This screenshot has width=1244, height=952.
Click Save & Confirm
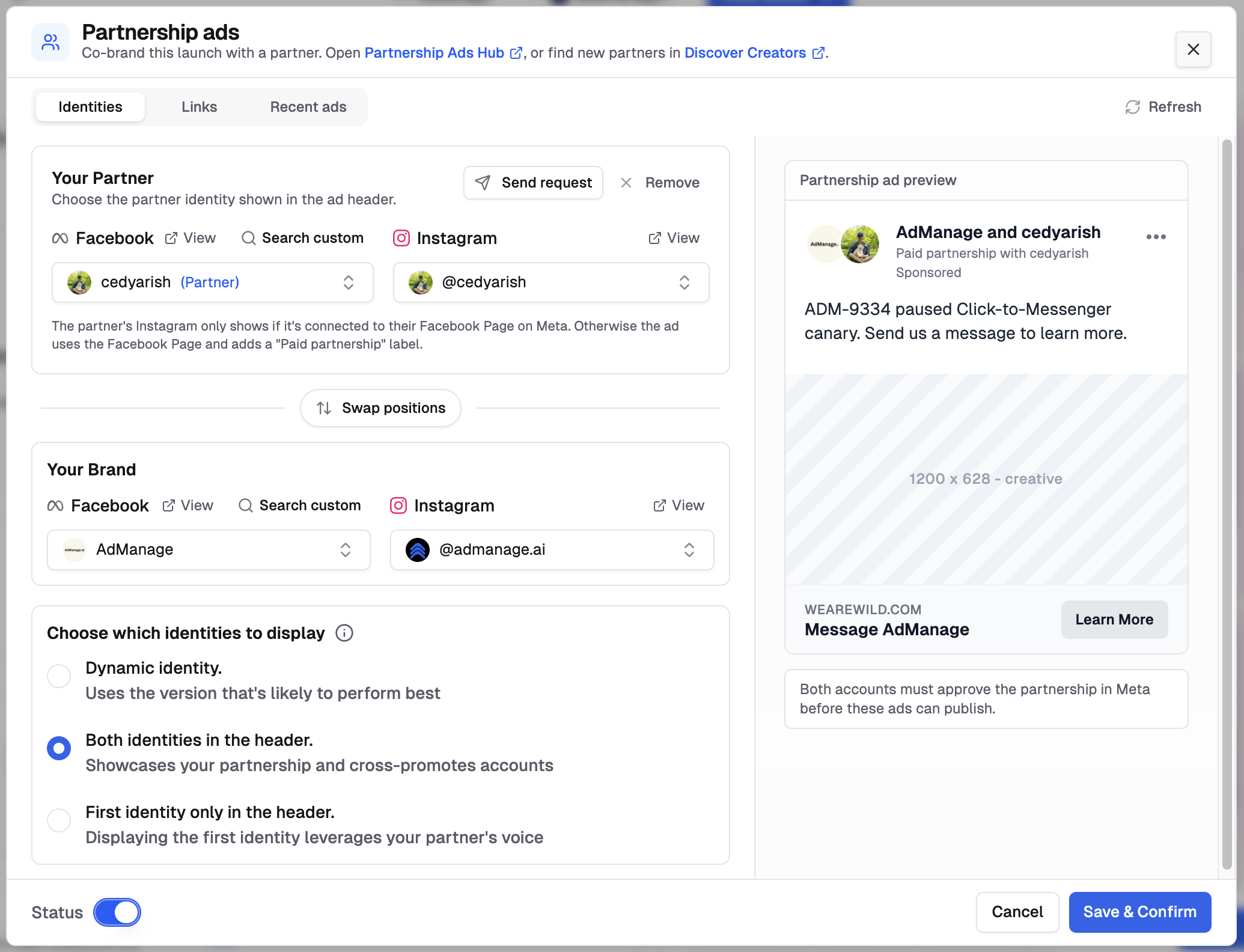pyautogui.click(x=1140, y=912)
